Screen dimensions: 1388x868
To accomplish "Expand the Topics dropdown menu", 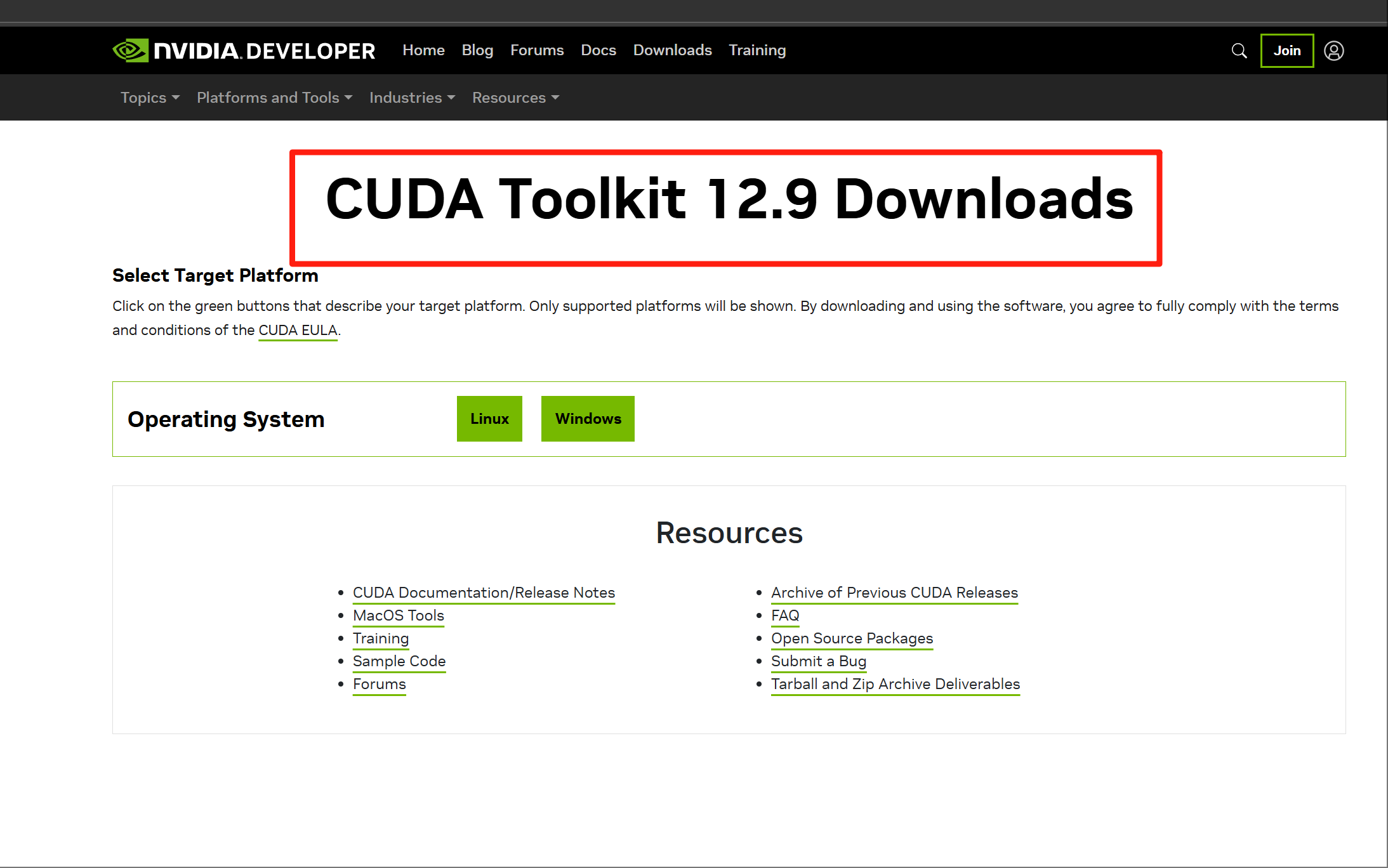I will [150, 98].
